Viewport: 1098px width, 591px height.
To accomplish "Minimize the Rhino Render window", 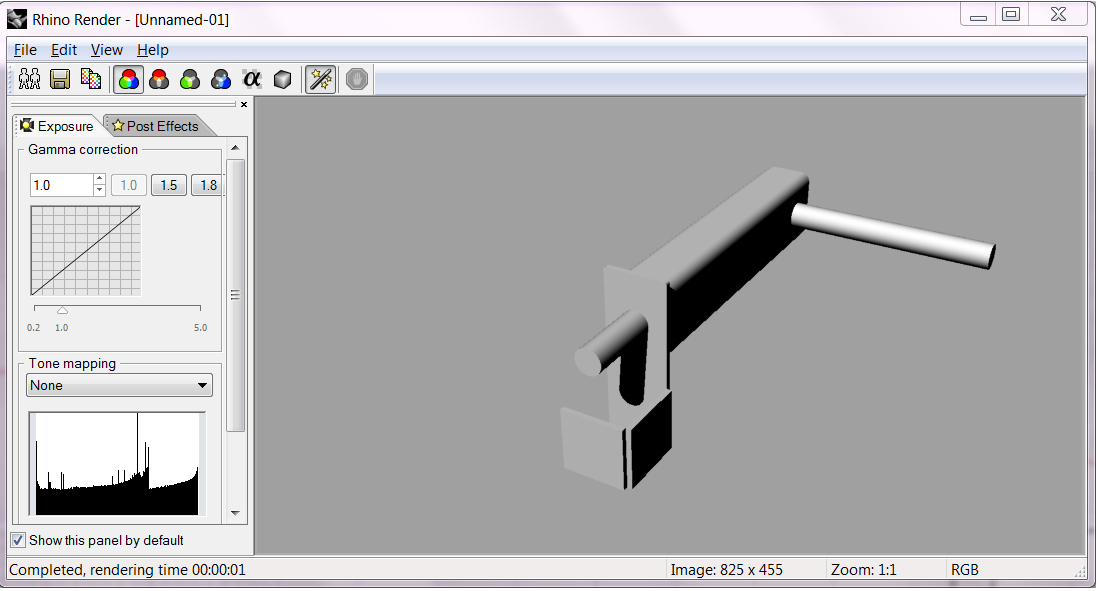I will pyautogui.click(x=978, y=15).
